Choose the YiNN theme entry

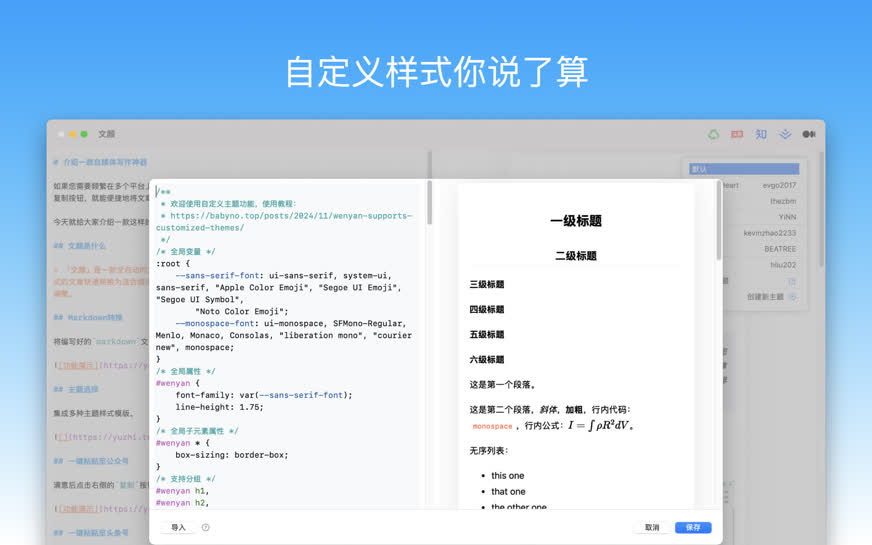click(x=787, y=217)
